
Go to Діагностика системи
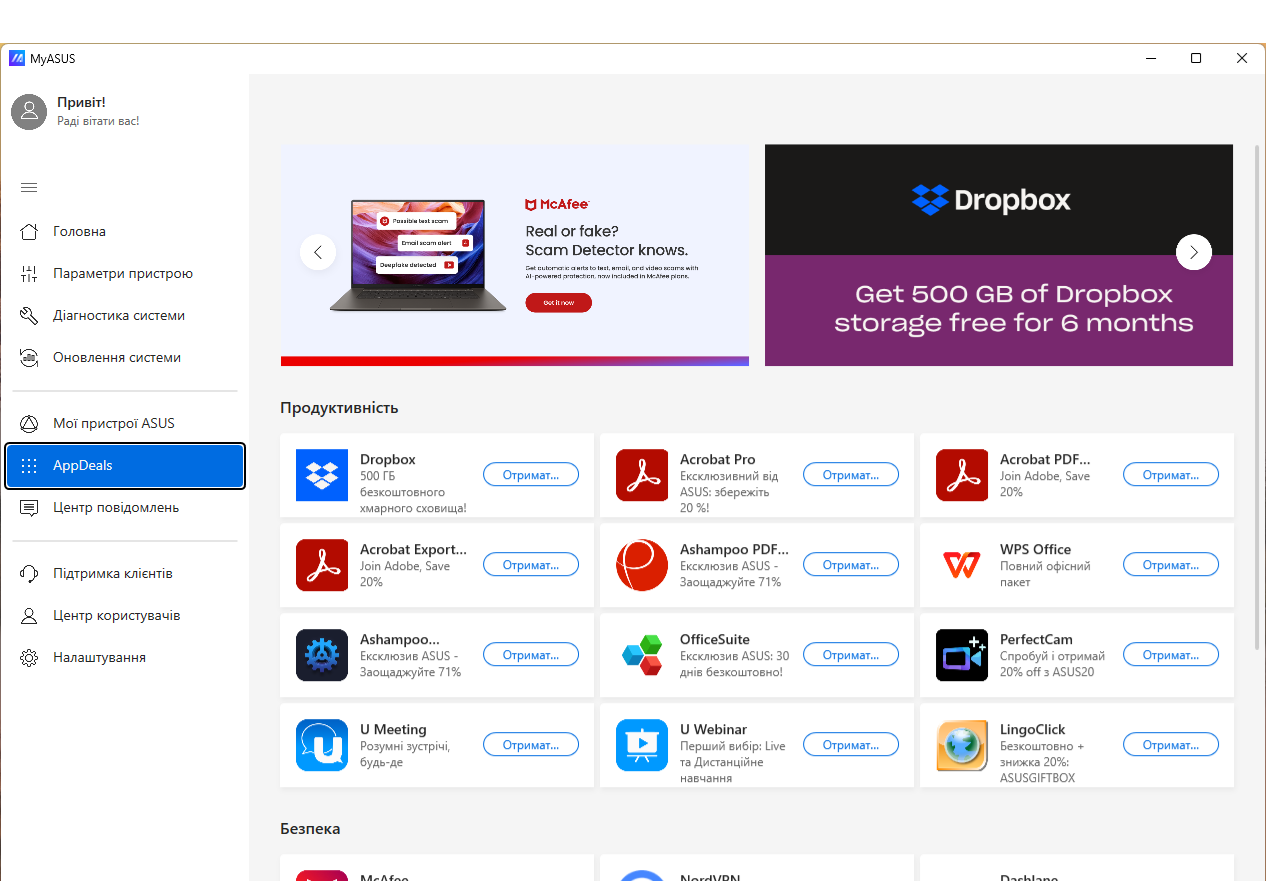[125, 315]
